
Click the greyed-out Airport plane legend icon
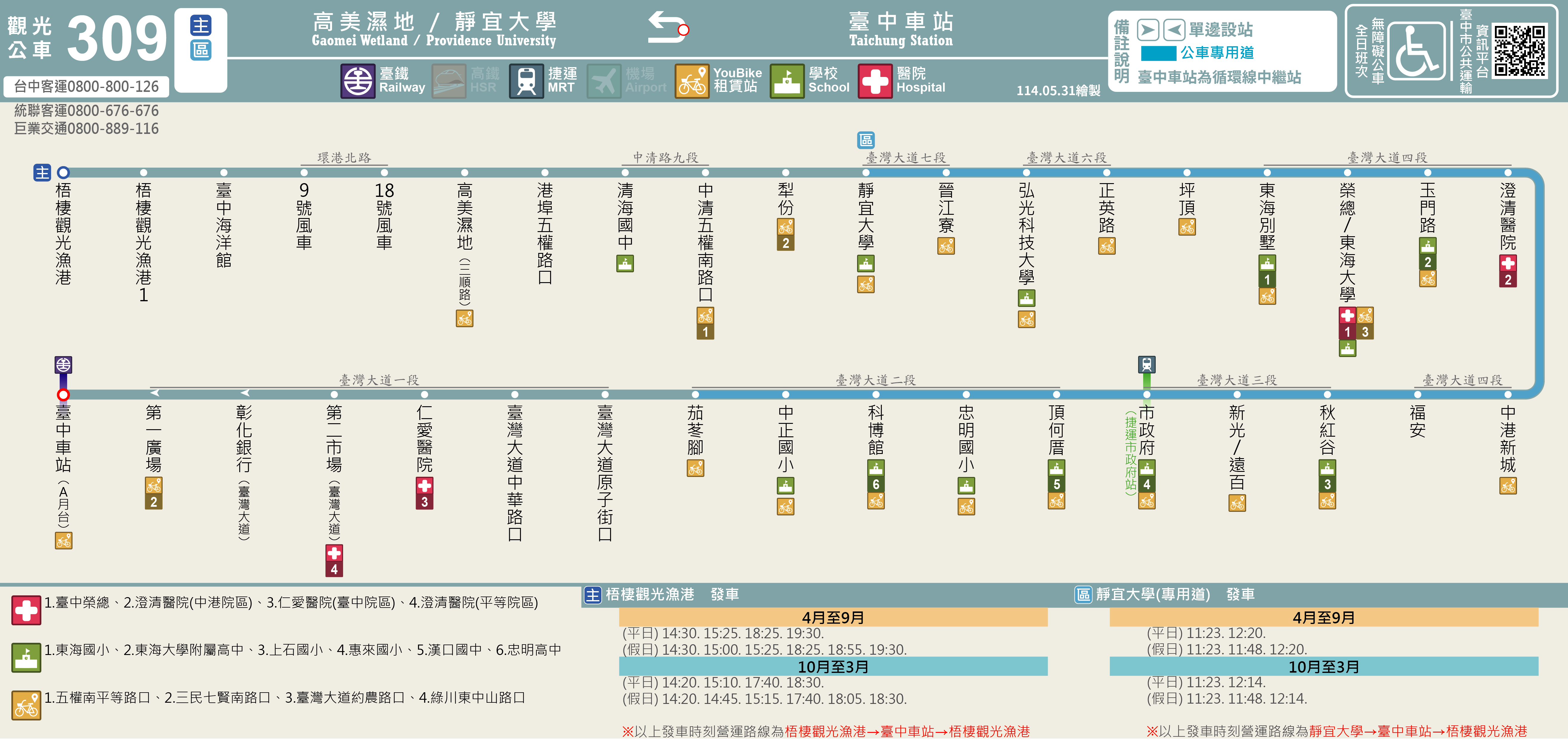tap(604, 81)
